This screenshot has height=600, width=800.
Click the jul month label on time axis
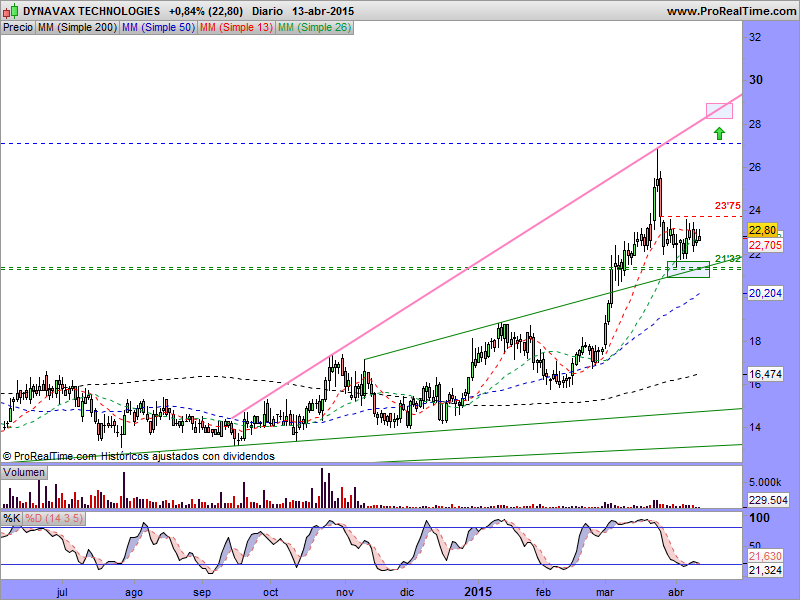coord(62,592)
